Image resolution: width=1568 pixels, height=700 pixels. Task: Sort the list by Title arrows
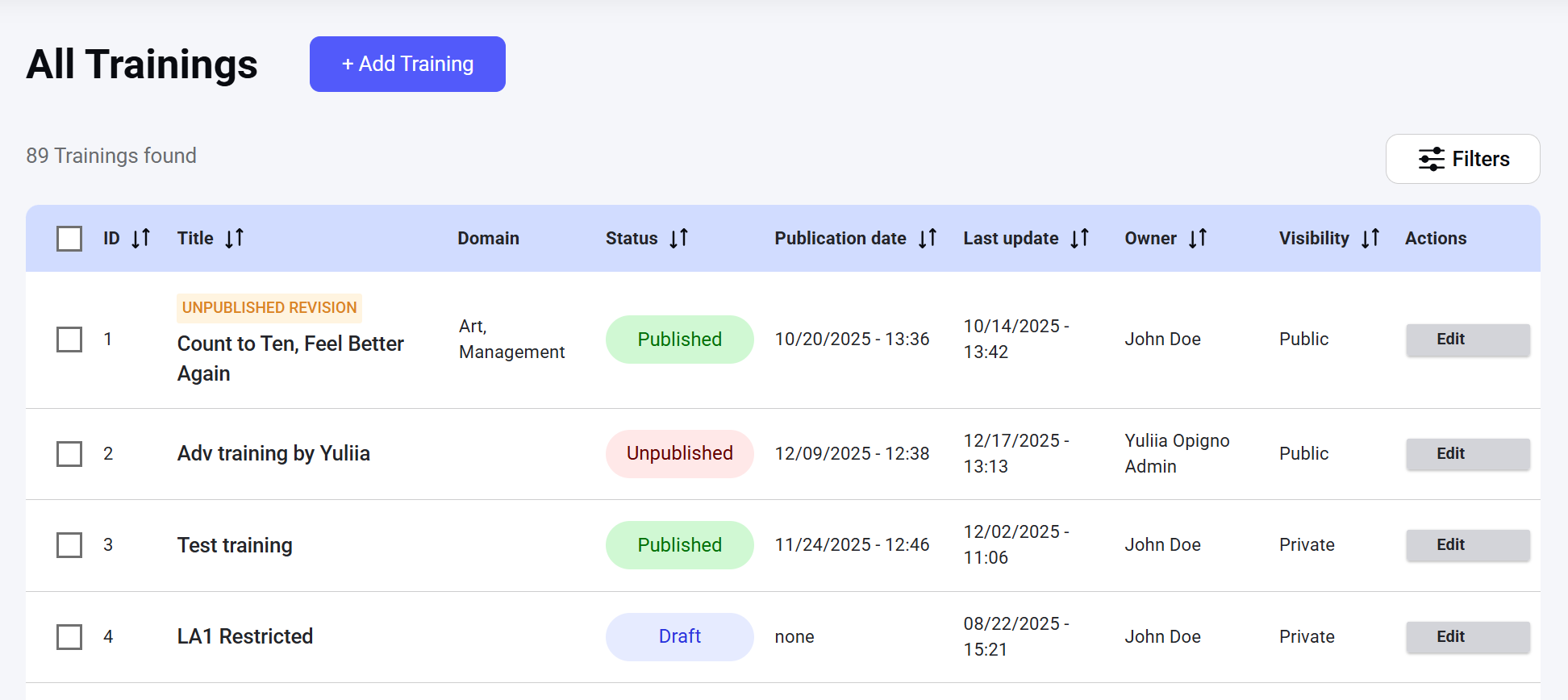pyautogui.click(x=235, y=238)
